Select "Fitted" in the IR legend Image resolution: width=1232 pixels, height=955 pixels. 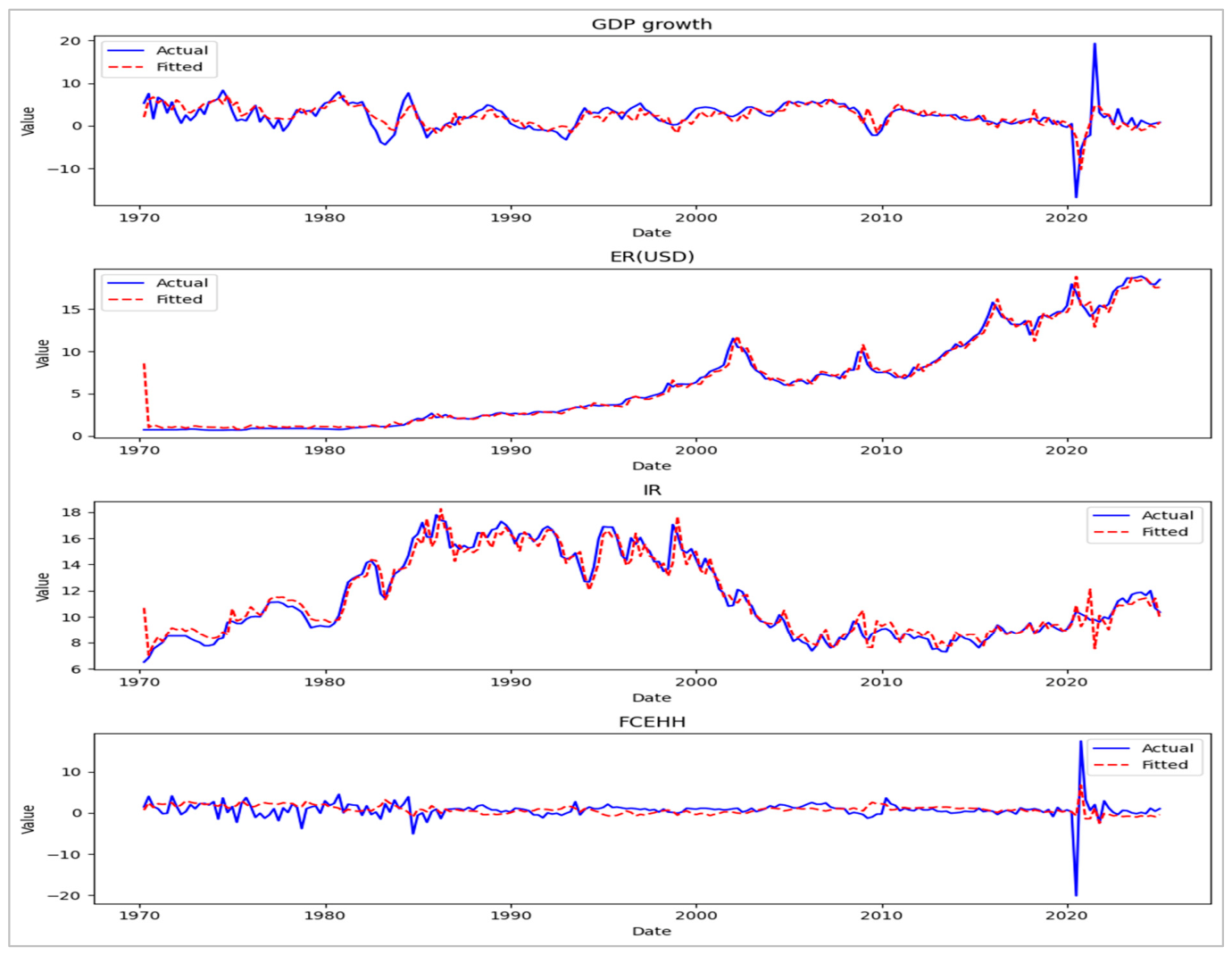point(1165,532)
